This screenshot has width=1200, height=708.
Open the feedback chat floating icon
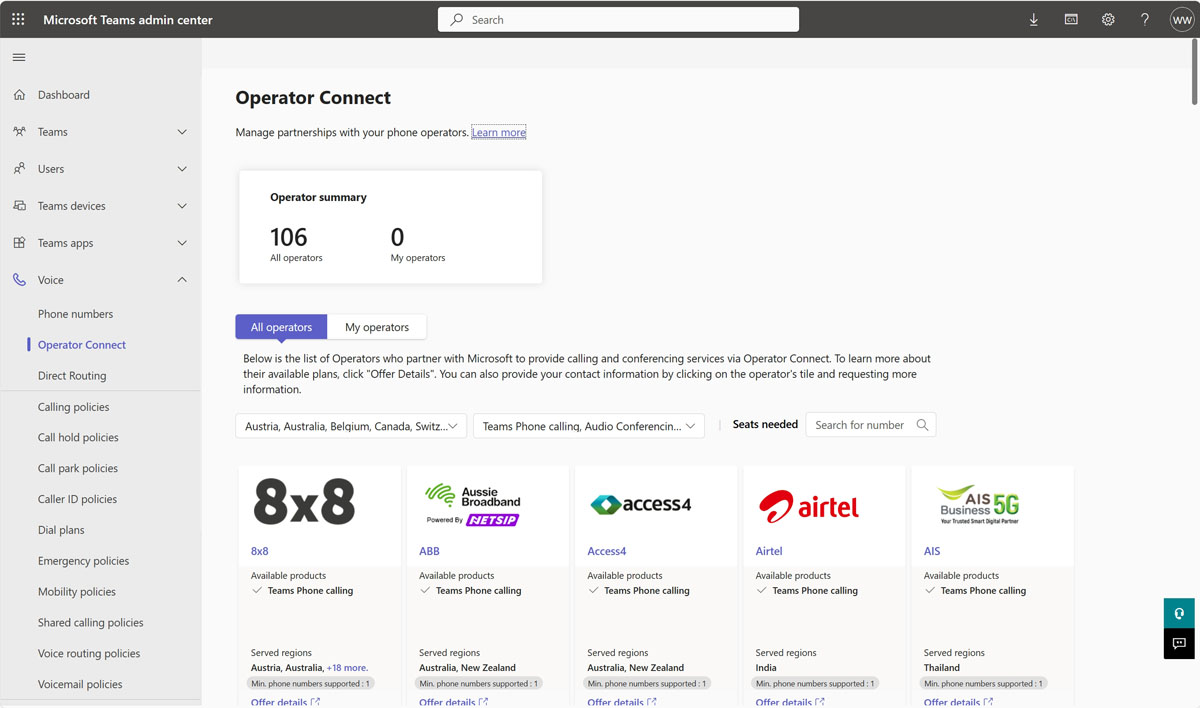(1179, 643)
